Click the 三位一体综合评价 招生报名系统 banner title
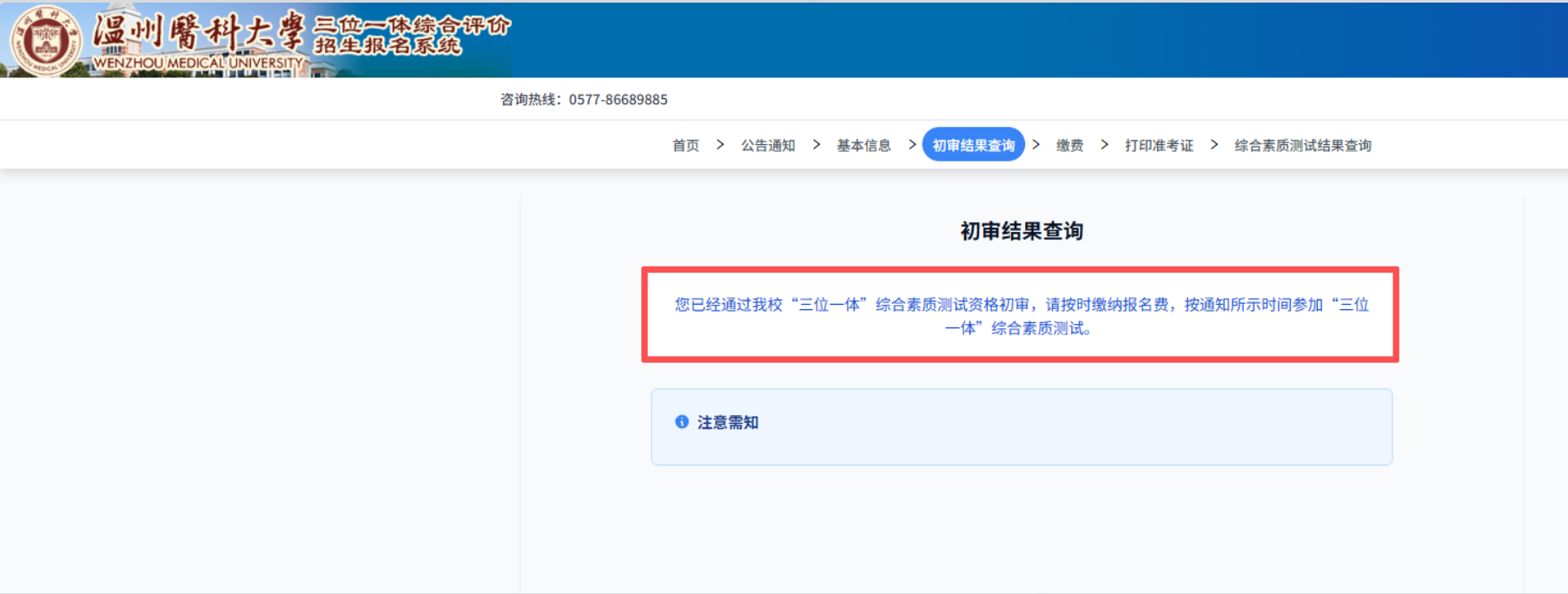The height and width of the screenshot is (594, 1568). point(412,35)
